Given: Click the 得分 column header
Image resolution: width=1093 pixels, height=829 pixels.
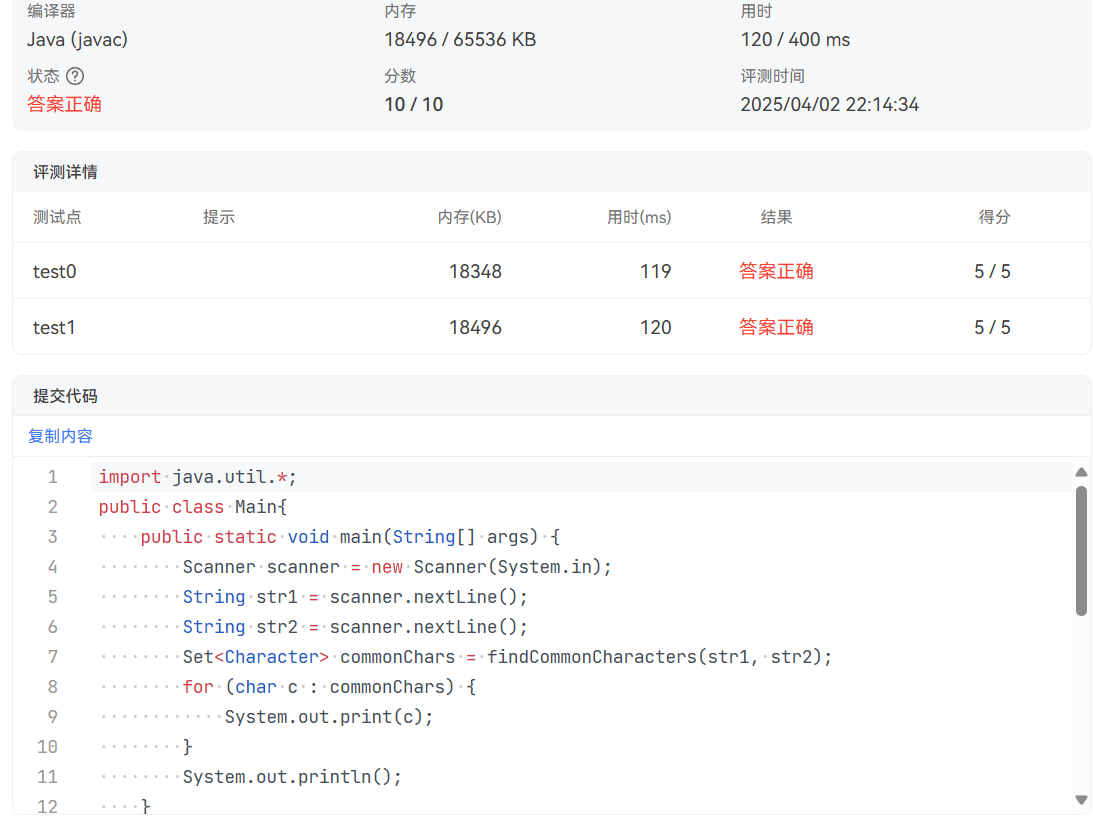Looking at the screenshot, I should coord(995,217).
